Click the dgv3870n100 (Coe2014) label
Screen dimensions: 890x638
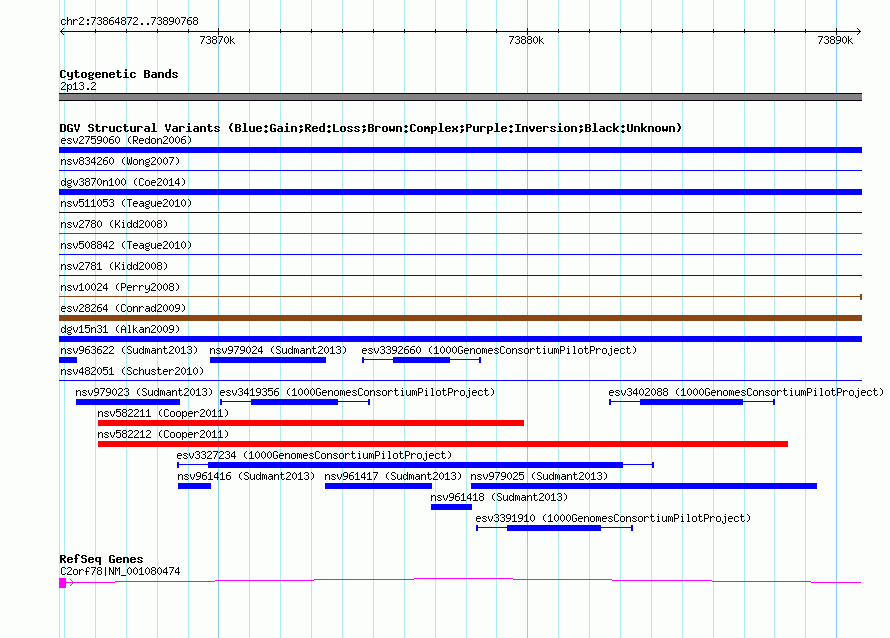point(123,182)
